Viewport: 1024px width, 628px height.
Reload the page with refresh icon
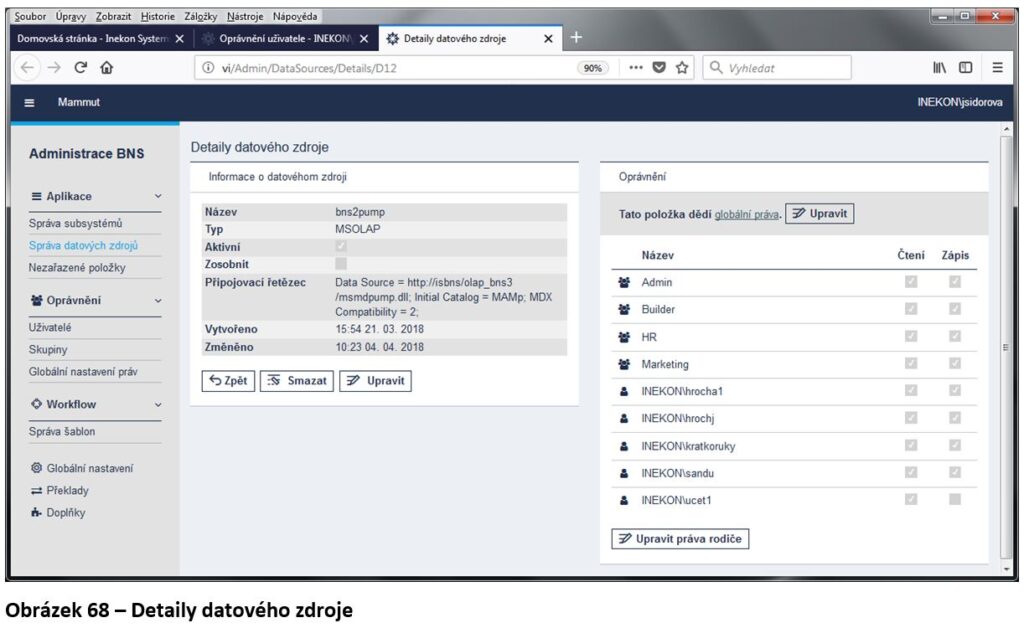click(80, 67)
